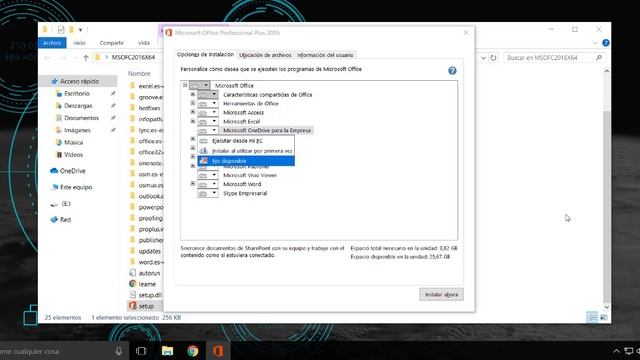Screen dimensions: 640x360
Task: Open Task View on the taskbar
Action: click(141, 351)
